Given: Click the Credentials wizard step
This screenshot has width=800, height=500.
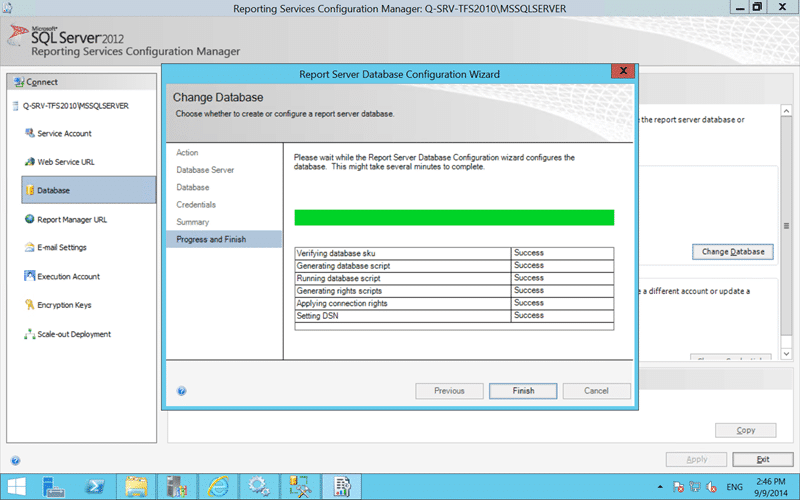Looking at the screenshot, I should pos(196,205).
